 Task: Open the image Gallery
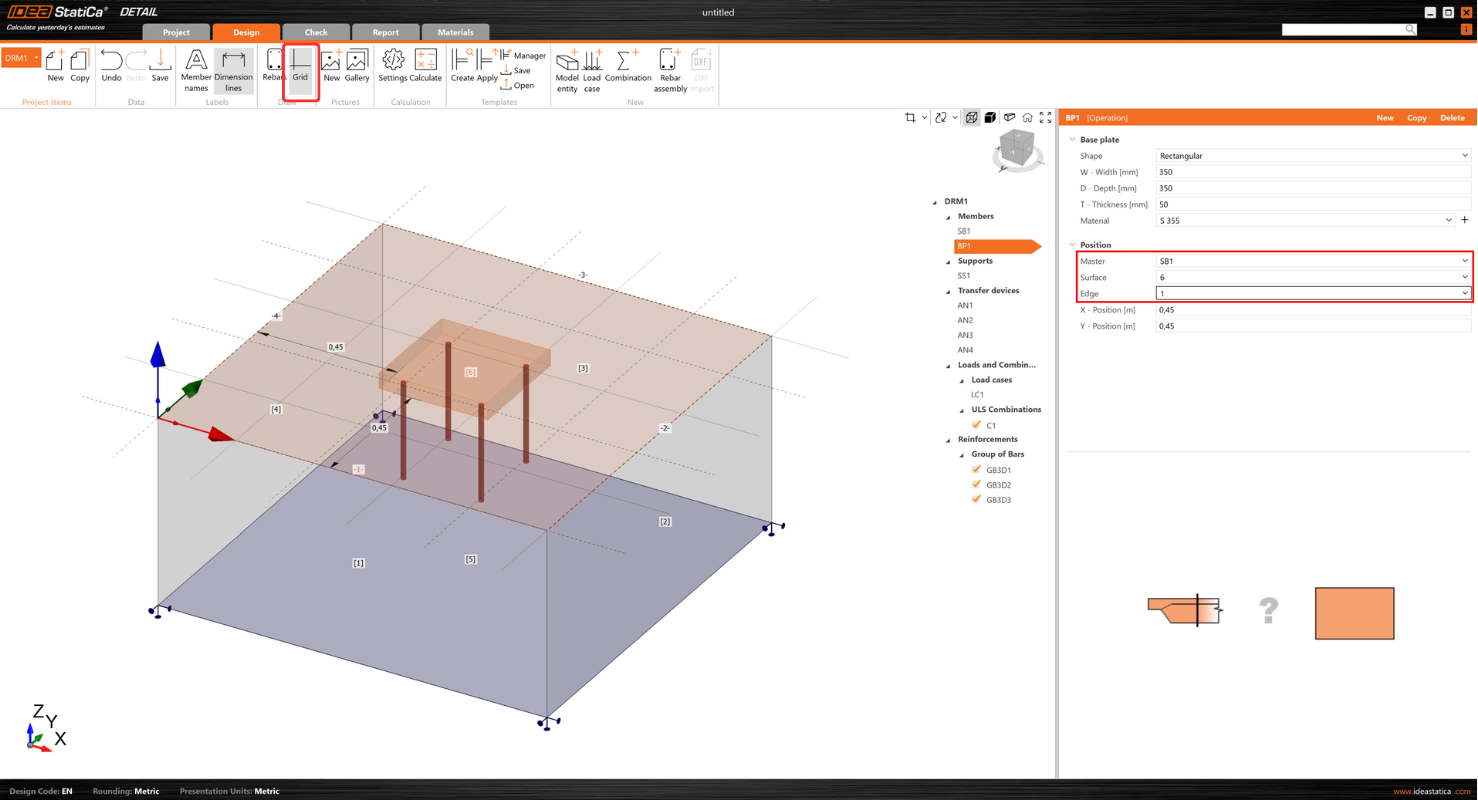[355, 66]
